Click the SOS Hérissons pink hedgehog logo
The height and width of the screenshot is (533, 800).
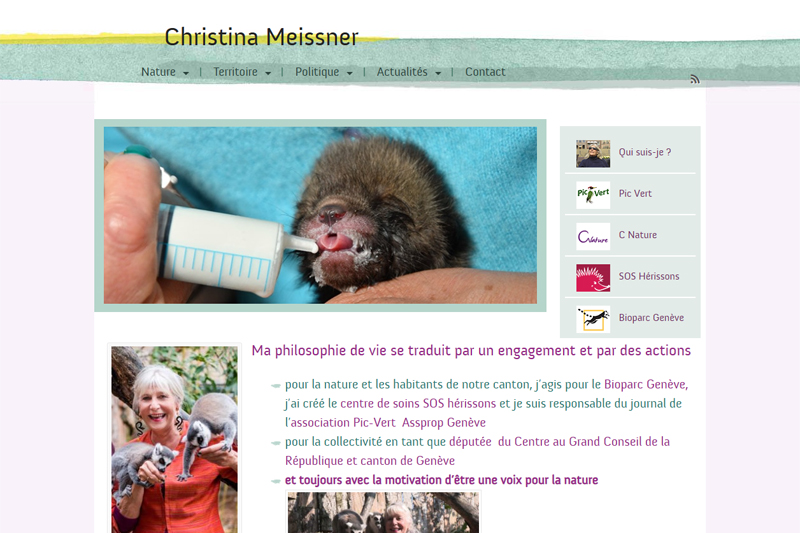[593, 277]
